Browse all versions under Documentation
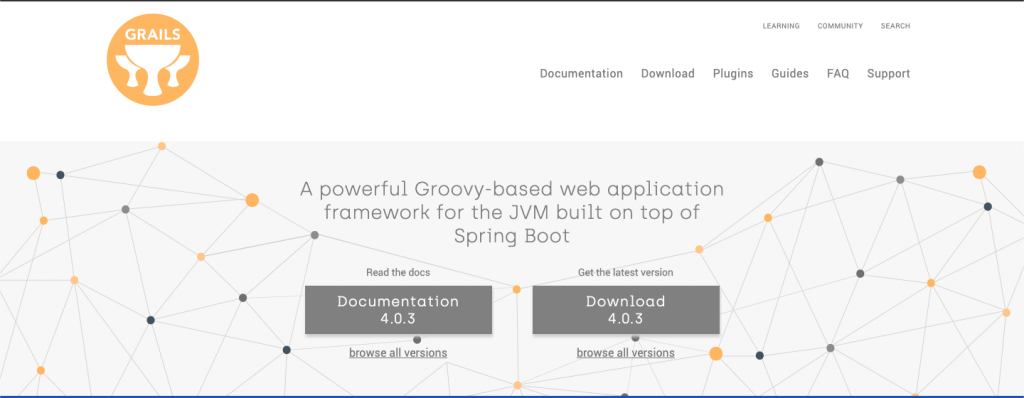This screenshot has height=398, width=1024. [x=398, y=353]
